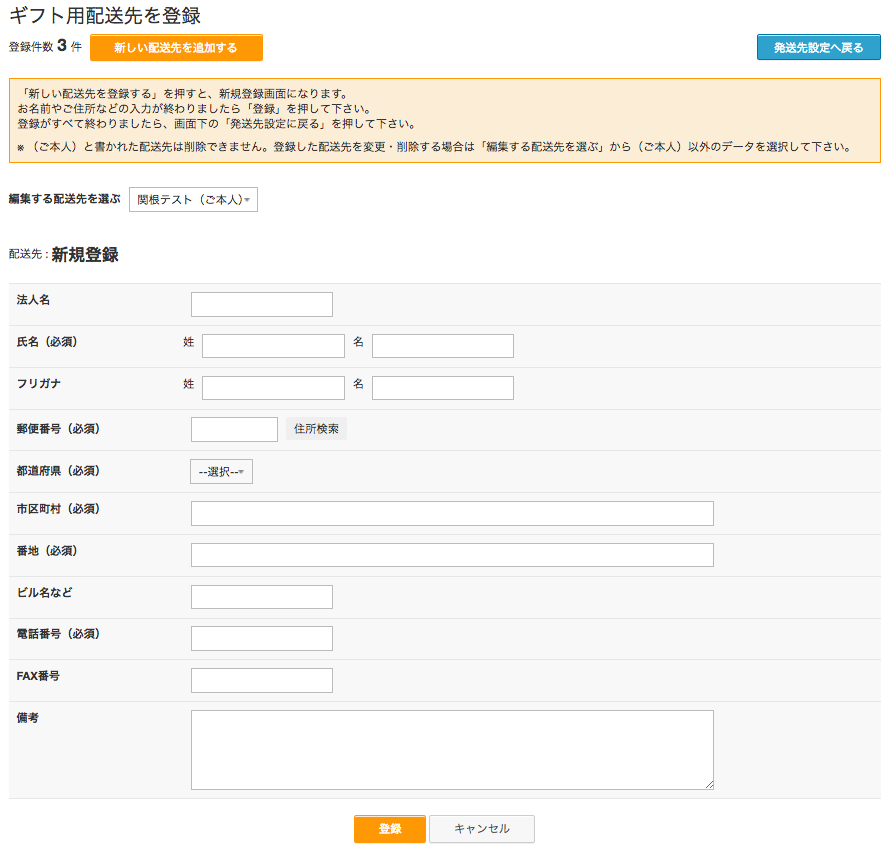Click the ビル名など input field
The image size is (894, 854).
pos(262,597)
